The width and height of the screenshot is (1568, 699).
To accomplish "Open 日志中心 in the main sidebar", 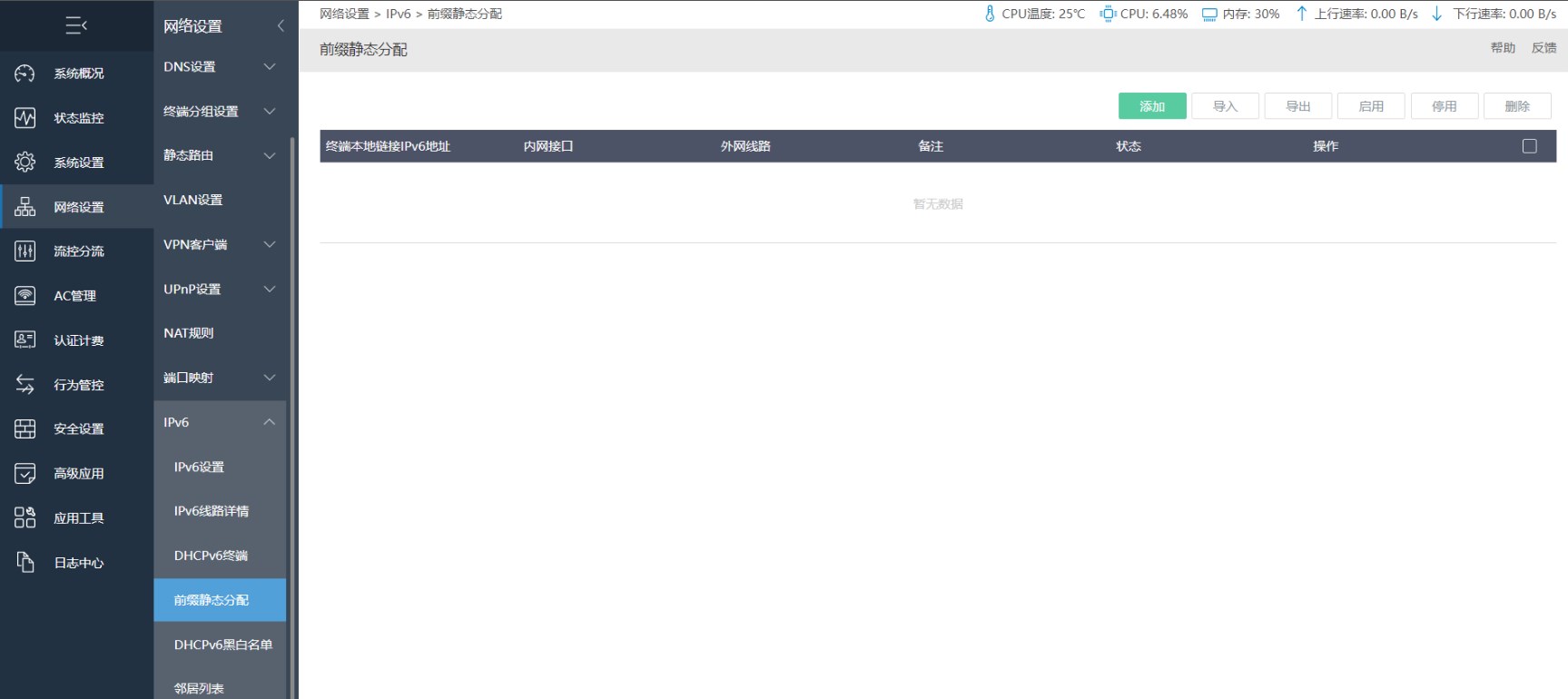I will [x=77, y=563].
